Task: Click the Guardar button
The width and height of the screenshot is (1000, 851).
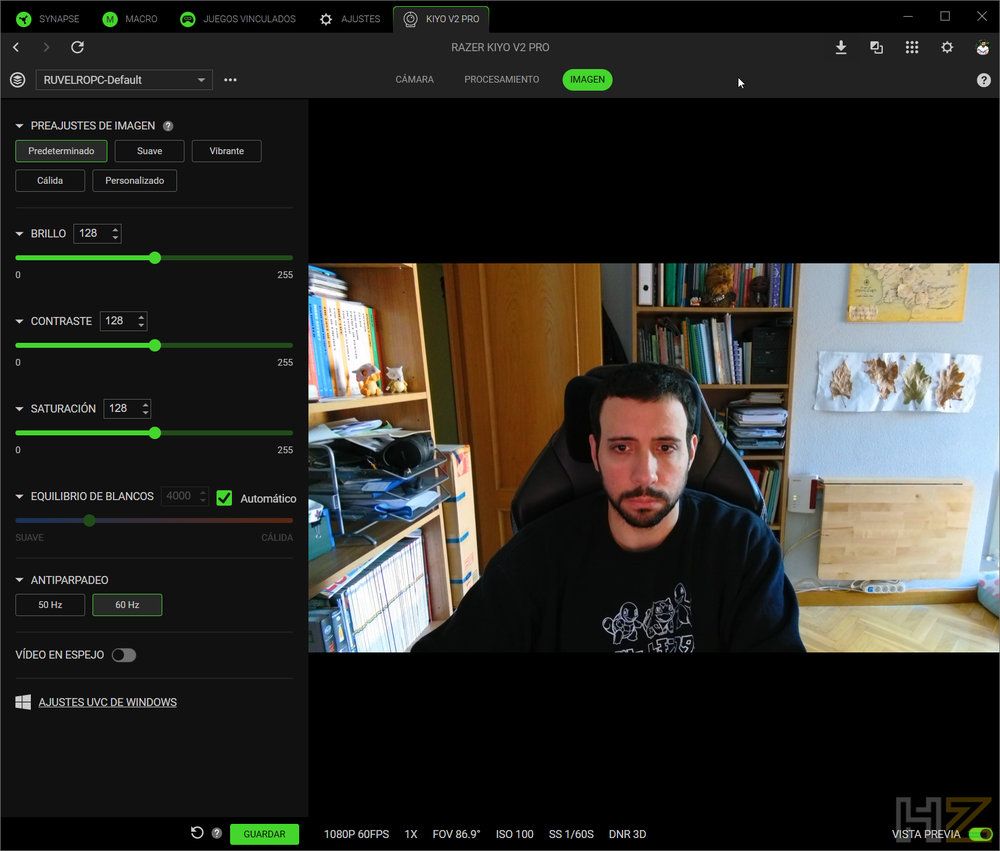Action: tap(264, 834)
